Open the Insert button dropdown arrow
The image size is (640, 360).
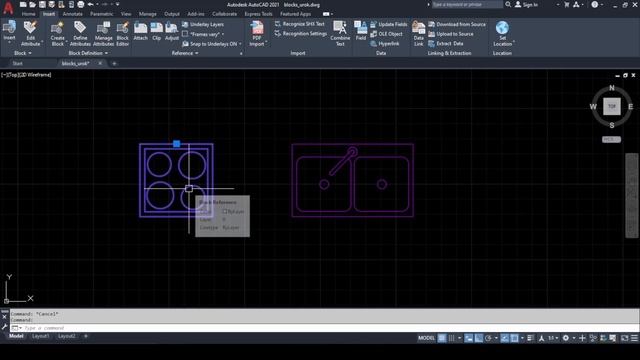click(x=9, y=42)
